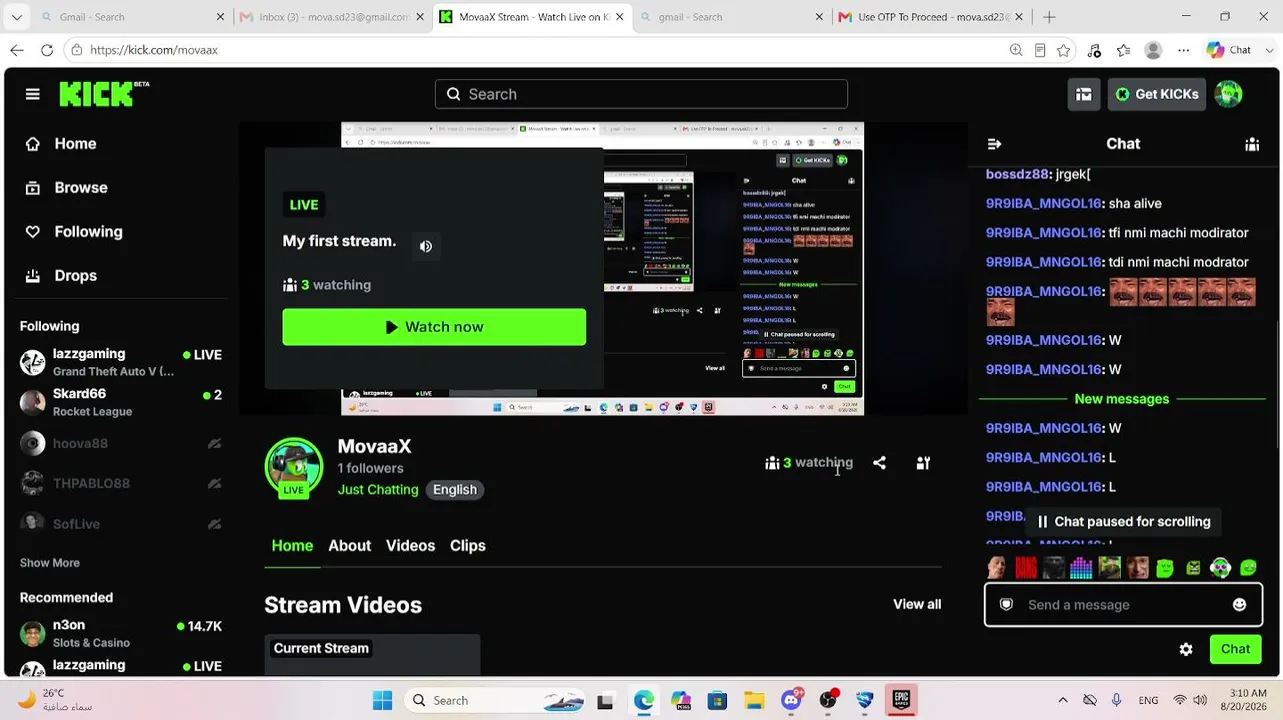Open lazzgaming in the Following list
This screenshot has height=720, width=1283.
121,362
